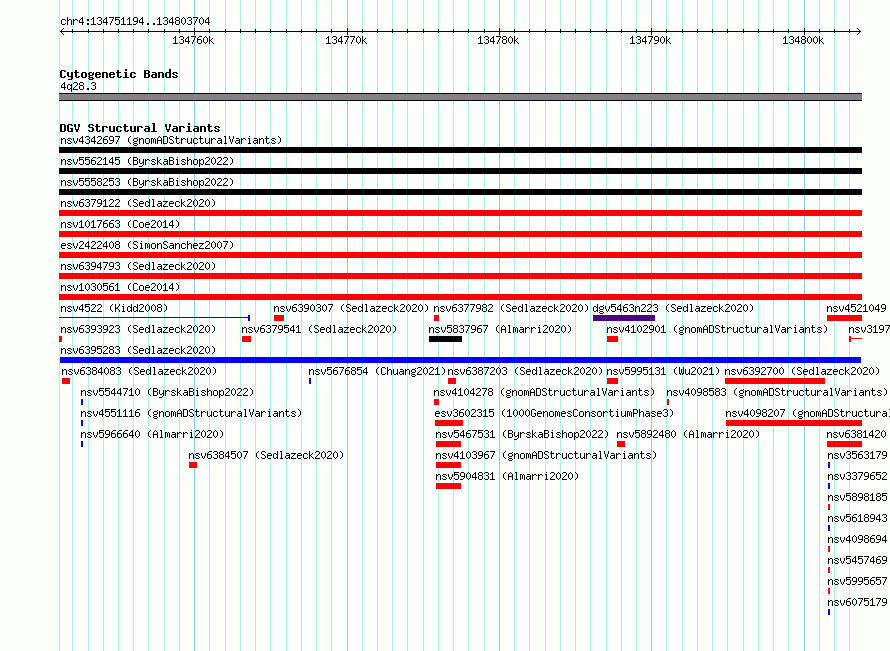The width and height of the screenshot is (890, 651).
Task: Click the gray 4q28.3 cytogenetic band bar
Action: (460, 97)
